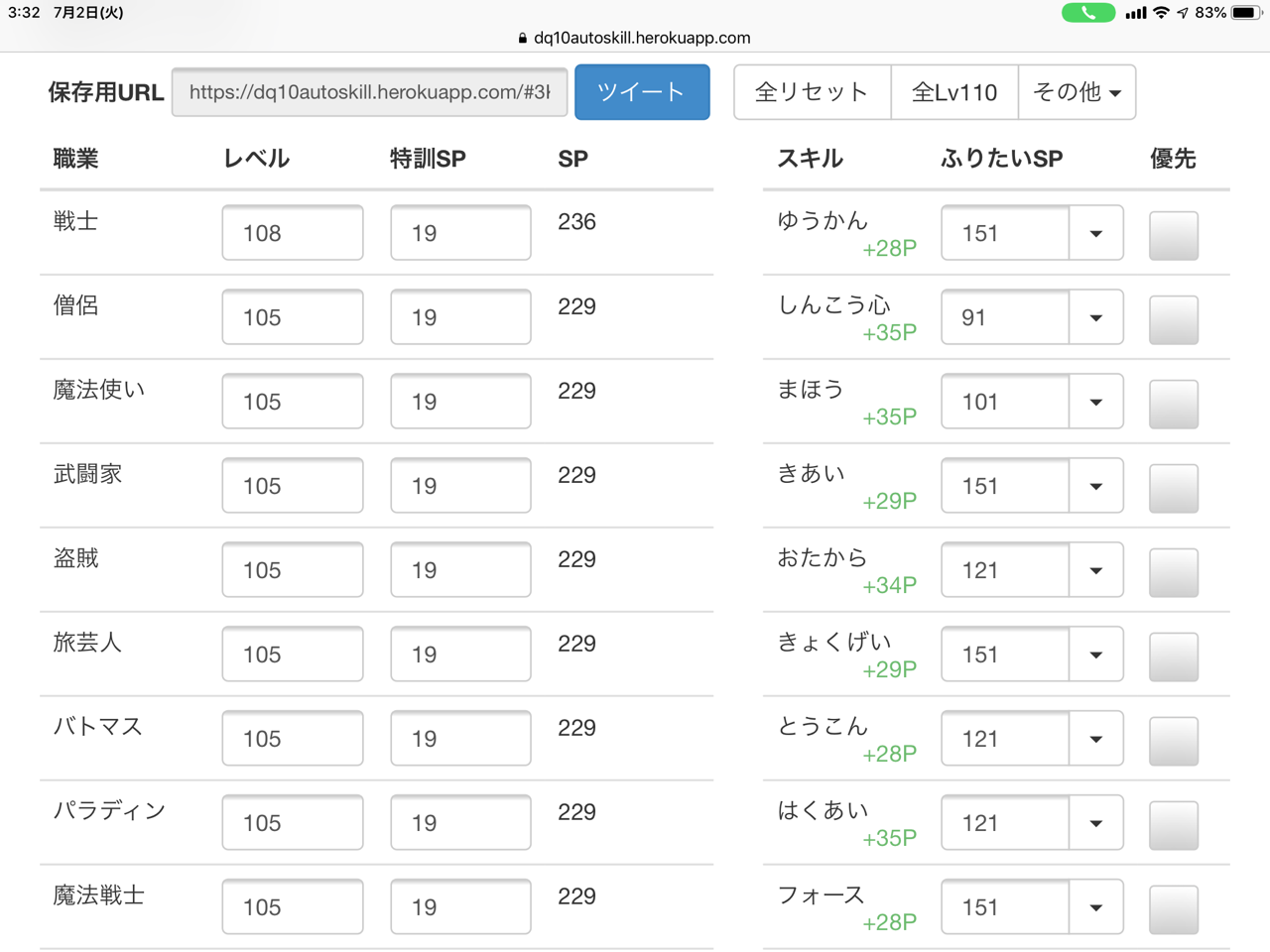
Task: Click the ツイート button
Action: [x=642, y=92]
